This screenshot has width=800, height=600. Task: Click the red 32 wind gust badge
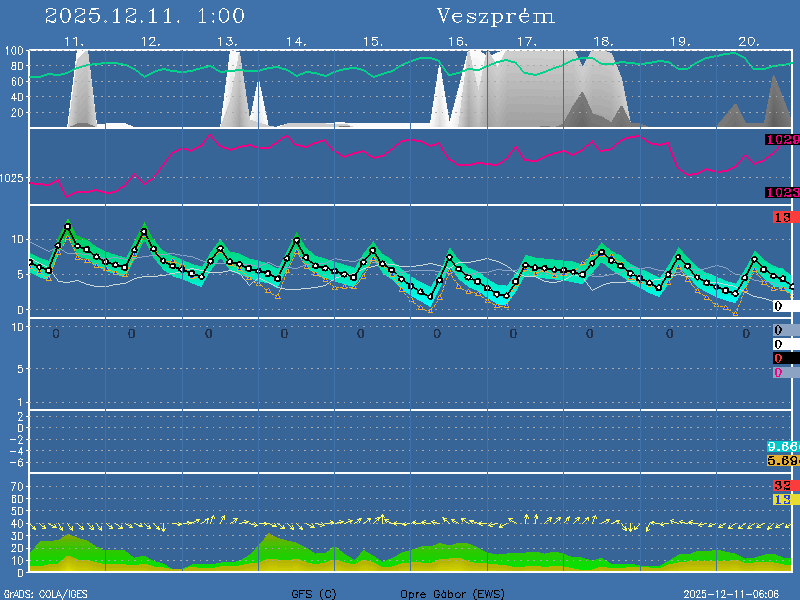coord(782,486)
